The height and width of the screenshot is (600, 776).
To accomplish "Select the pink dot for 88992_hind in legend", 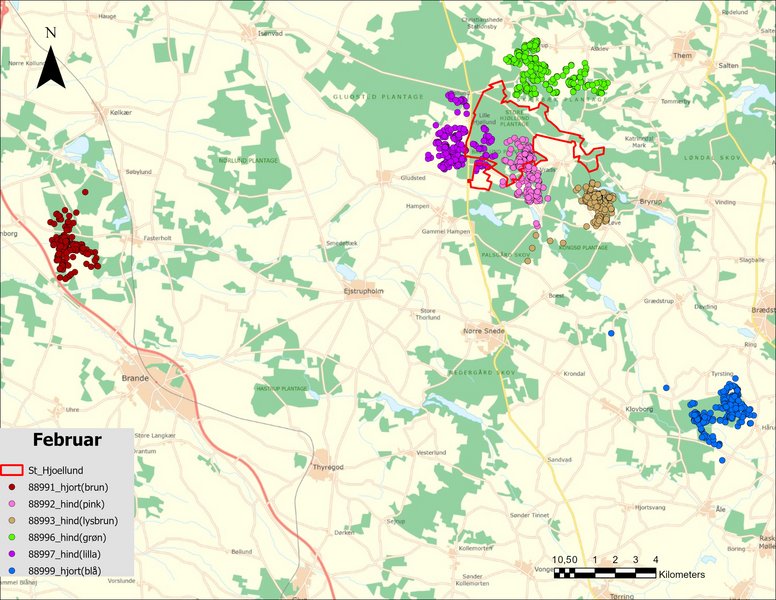I will (x=12, y=503).
